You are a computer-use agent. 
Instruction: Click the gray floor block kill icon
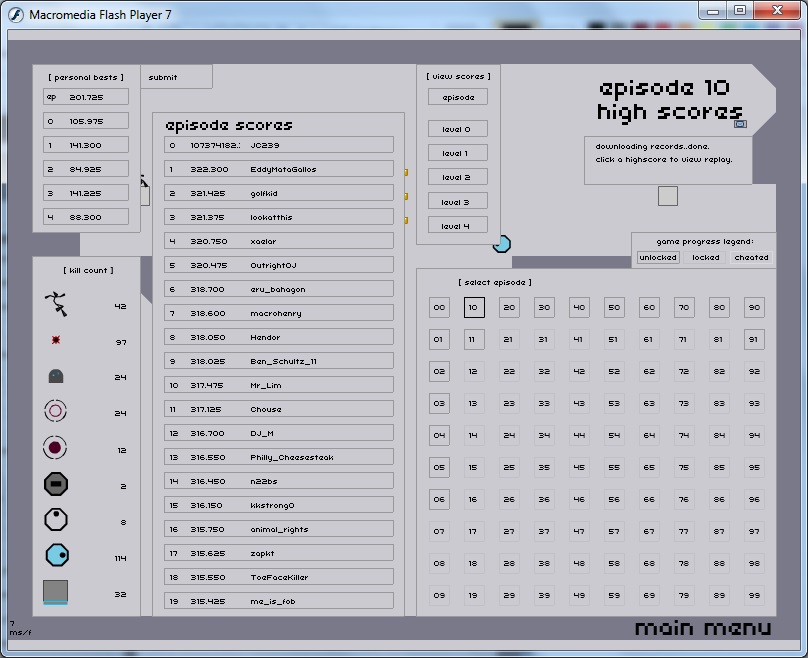[x=56, y=593]
